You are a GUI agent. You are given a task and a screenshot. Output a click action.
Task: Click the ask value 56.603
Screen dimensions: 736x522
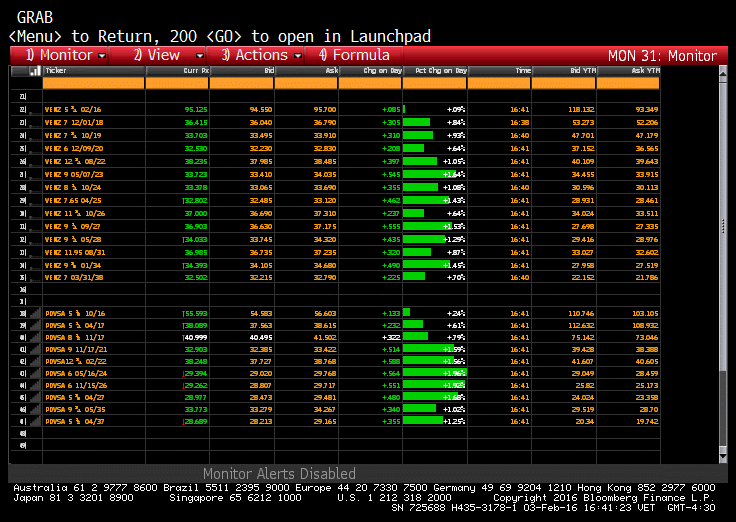[325, 313]
